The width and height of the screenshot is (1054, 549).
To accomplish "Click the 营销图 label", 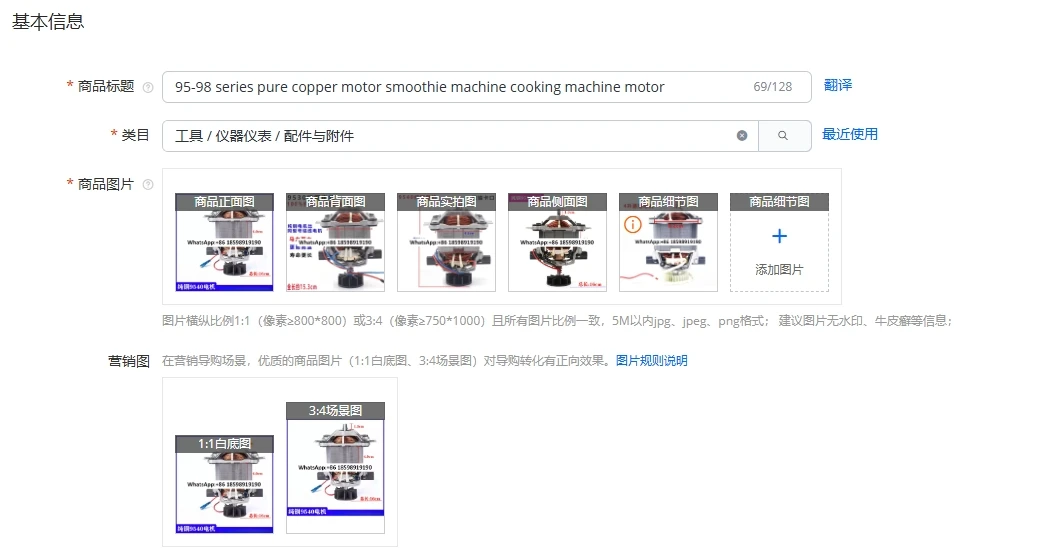I will click(128, 362).
